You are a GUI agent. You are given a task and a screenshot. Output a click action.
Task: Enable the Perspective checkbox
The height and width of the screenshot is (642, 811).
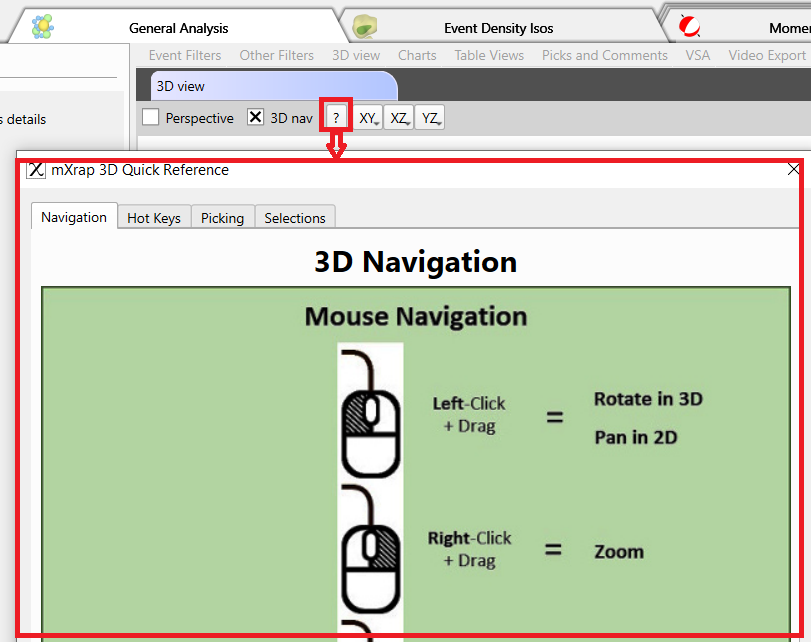[151, 118]
